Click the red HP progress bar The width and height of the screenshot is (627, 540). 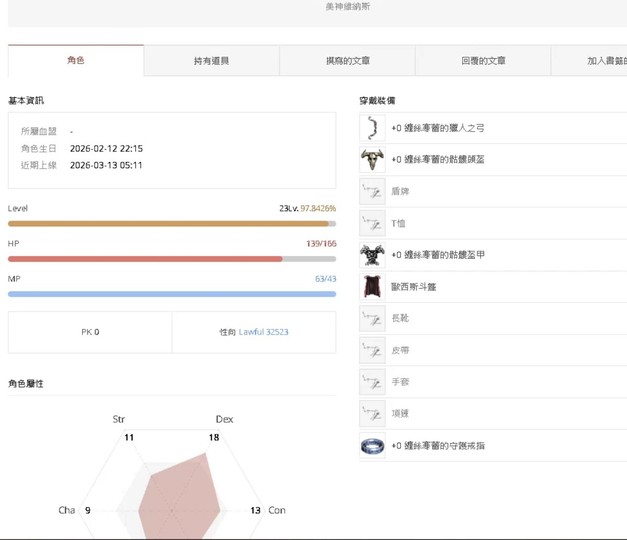tap(145, 259)
